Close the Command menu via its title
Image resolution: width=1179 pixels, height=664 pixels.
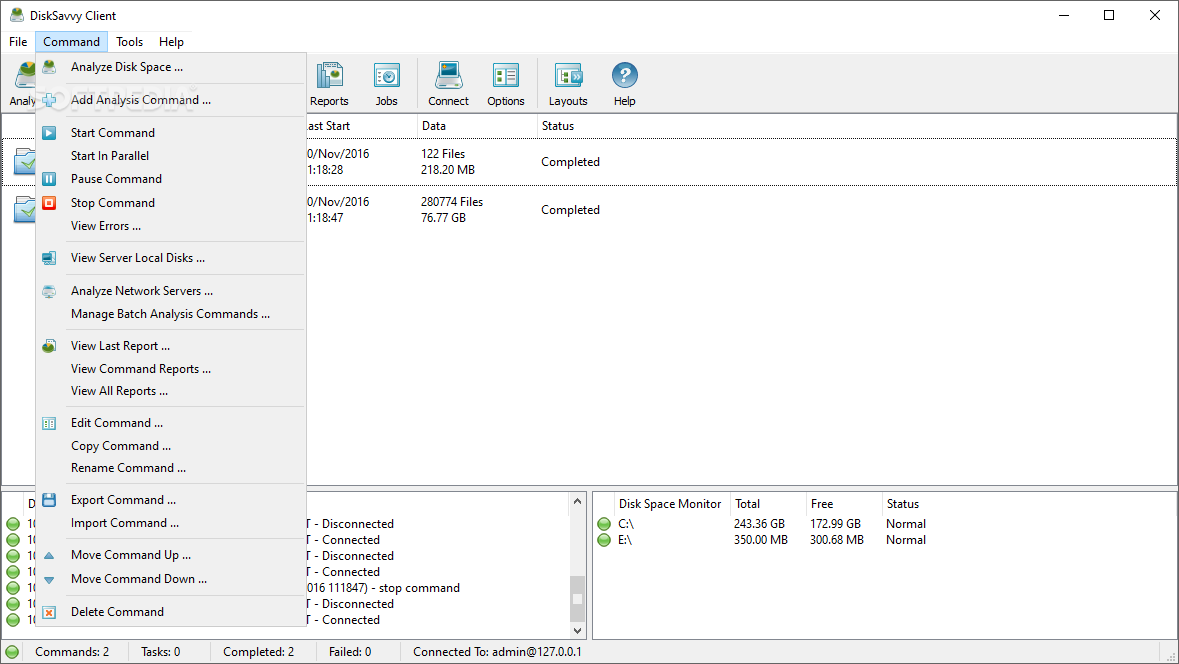pyautogui.click(x=71, y=42)
